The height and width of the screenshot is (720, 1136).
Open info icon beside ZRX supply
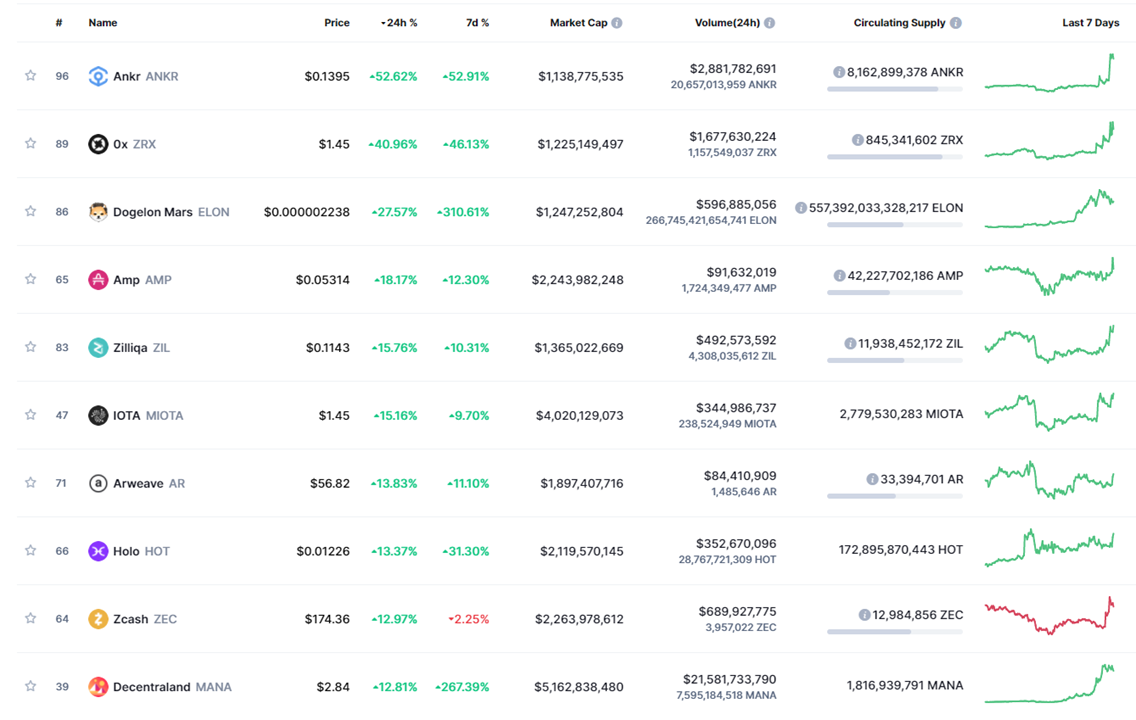858,140
